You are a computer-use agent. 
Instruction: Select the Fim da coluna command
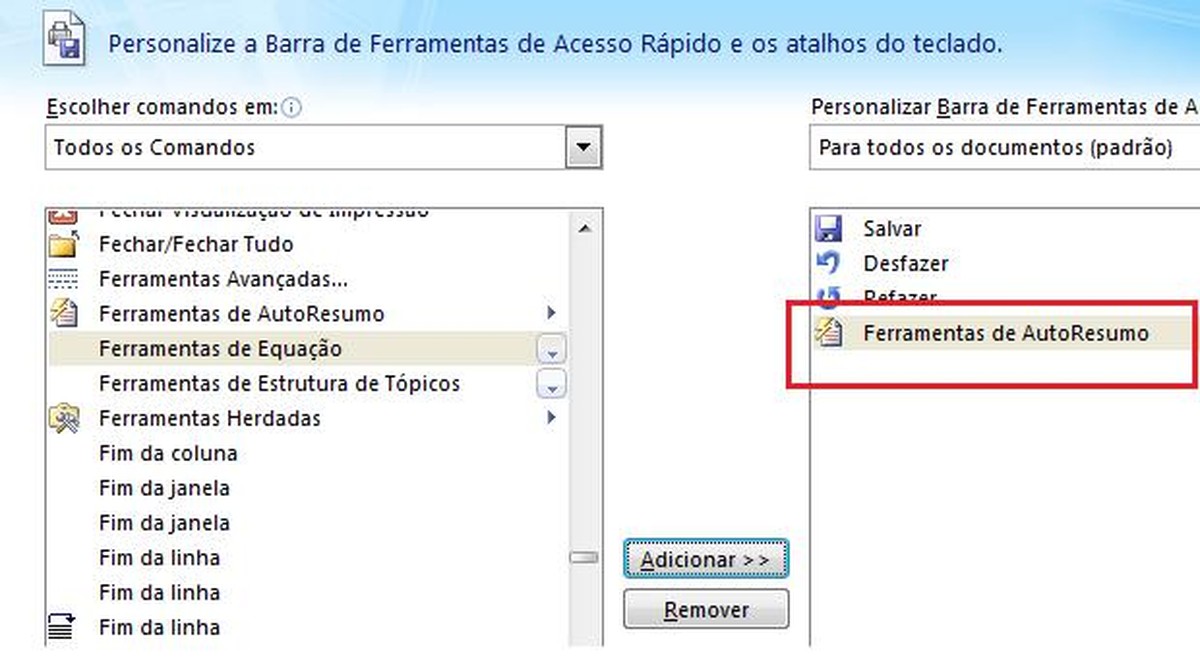pyautogui.click(x=168, y=453)
